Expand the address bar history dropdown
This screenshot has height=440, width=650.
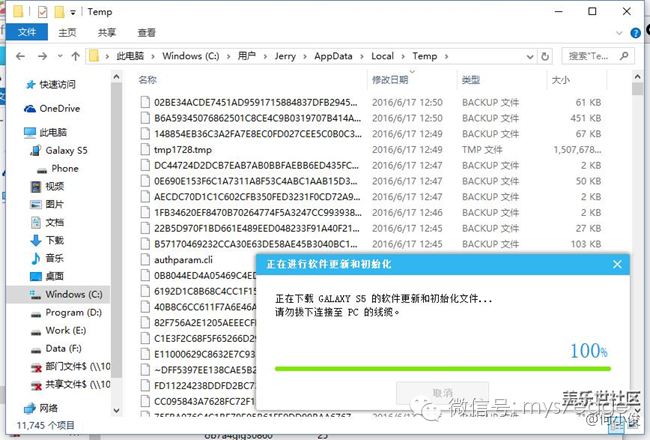(530, 56)
